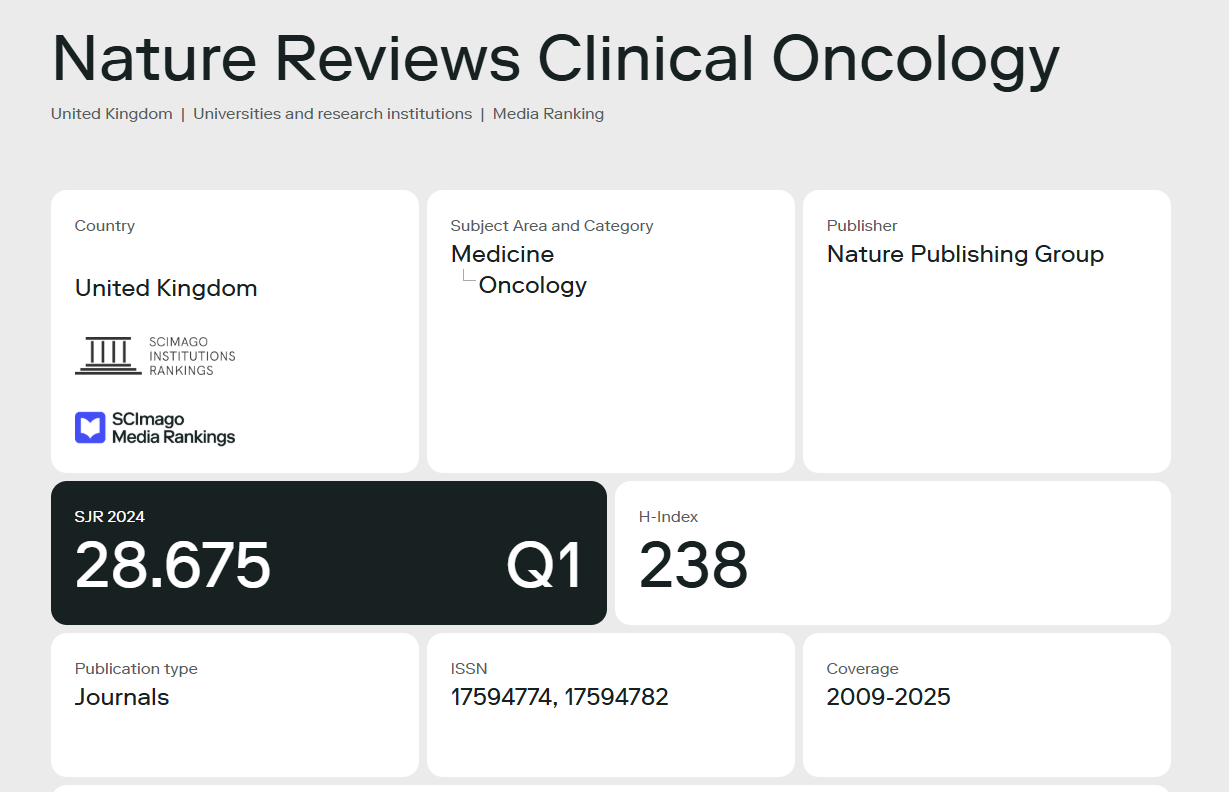1229x792 pixels.
Task: Click the ISSN numbers 17594774, 17594782
Action: [x=559, y=697]
